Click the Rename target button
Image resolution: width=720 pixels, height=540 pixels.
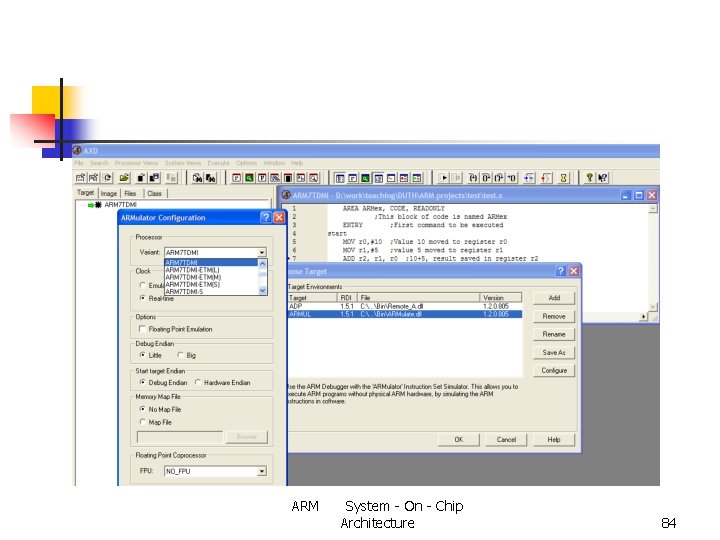(x=554, y=334)
